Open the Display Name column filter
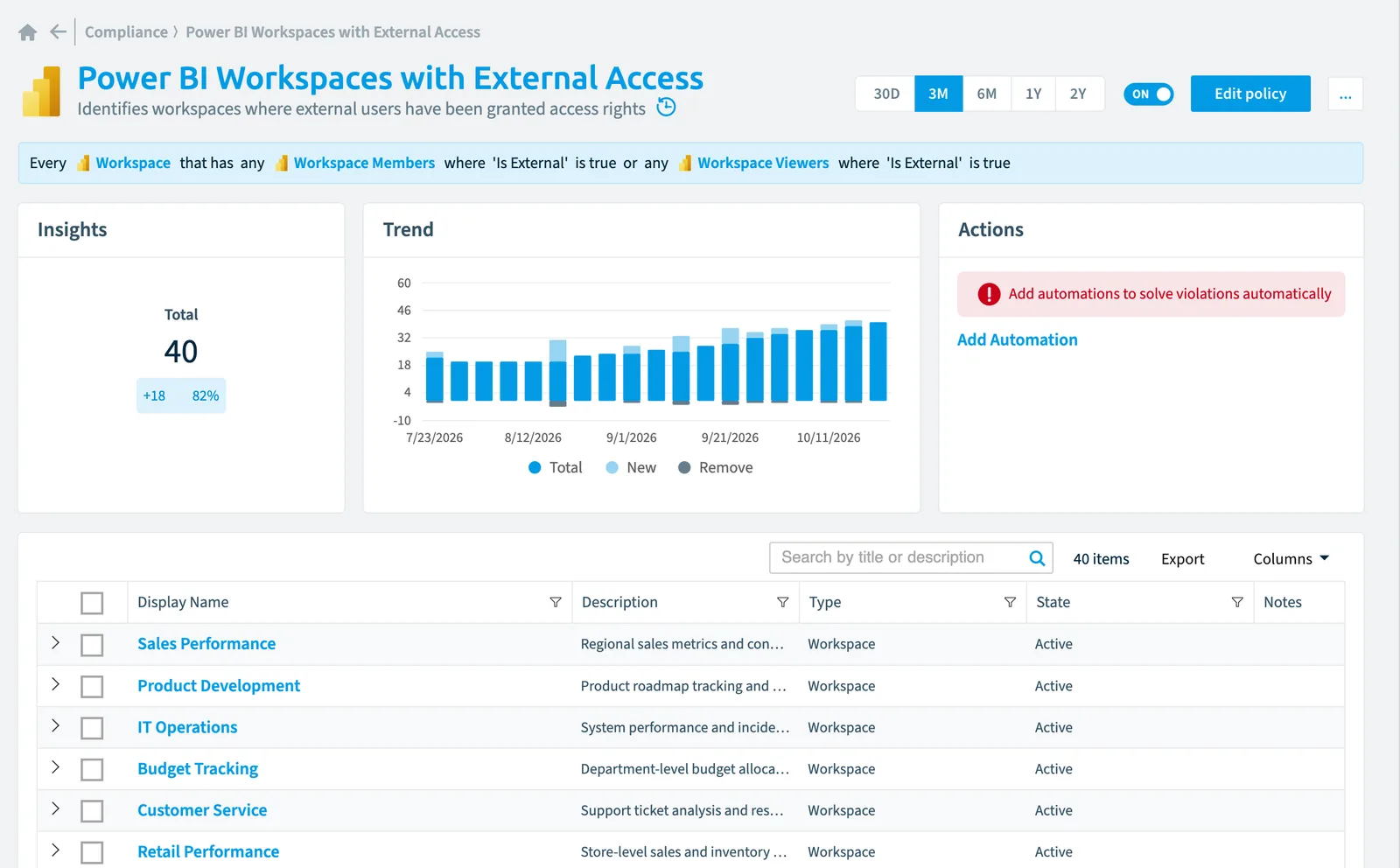 [555, 602]
